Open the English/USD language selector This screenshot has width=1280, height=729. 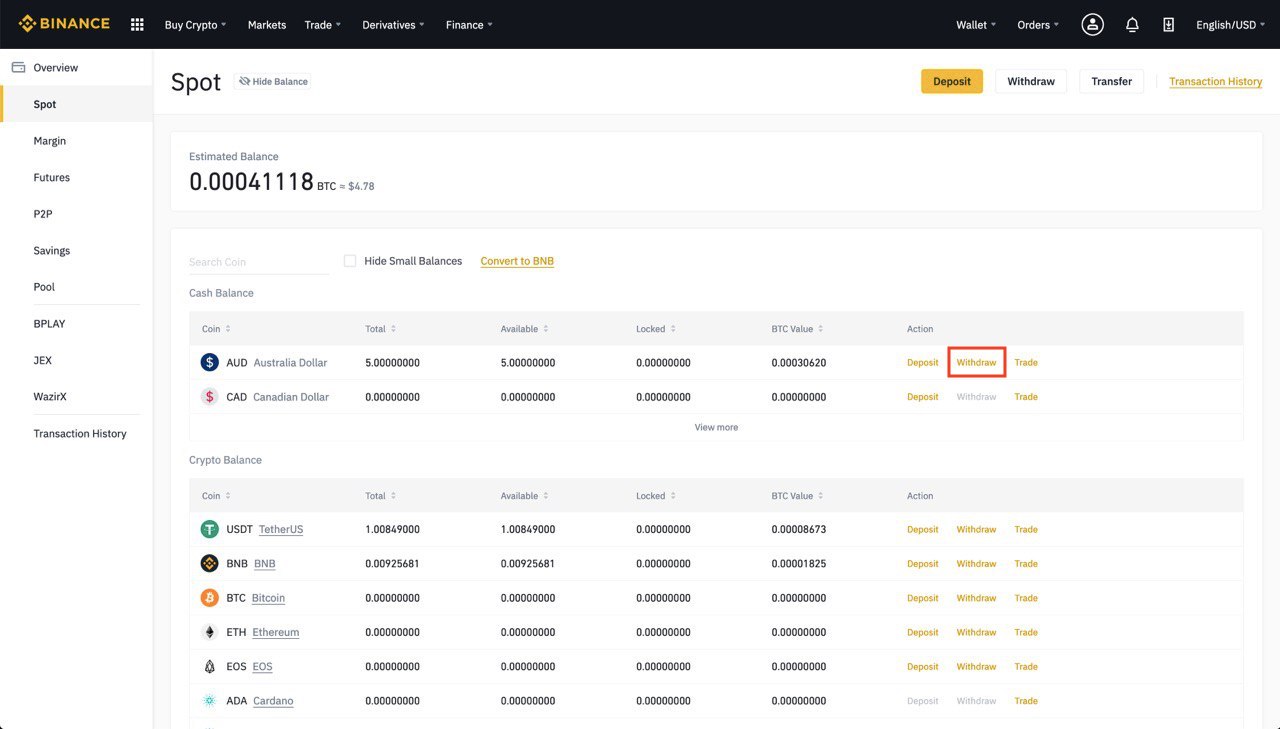click(x=1231, y=25)
